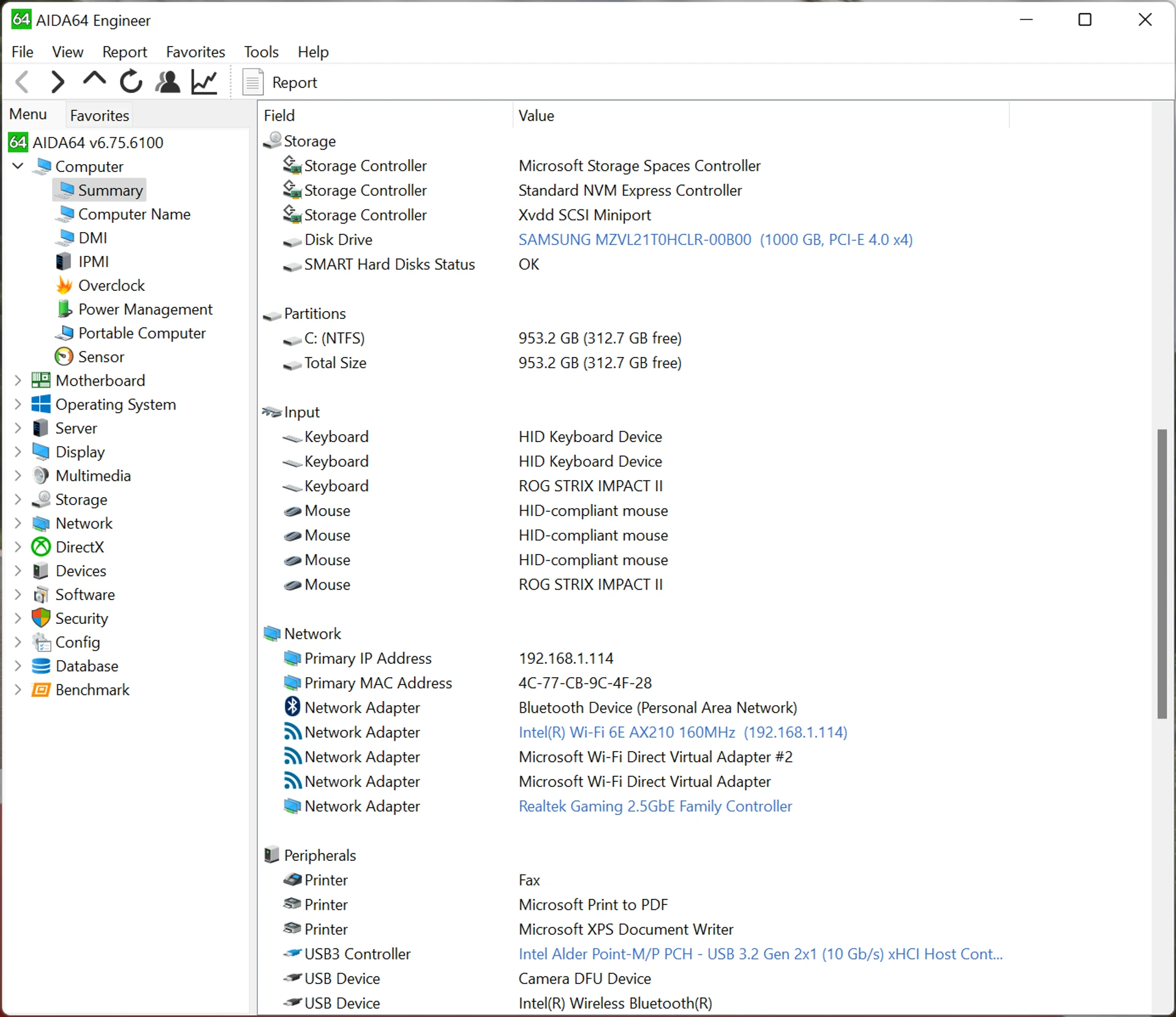Screen dimensions: 1176x1017
Task: Click the Benchmark icon in tree
Action: pos(41,690)
